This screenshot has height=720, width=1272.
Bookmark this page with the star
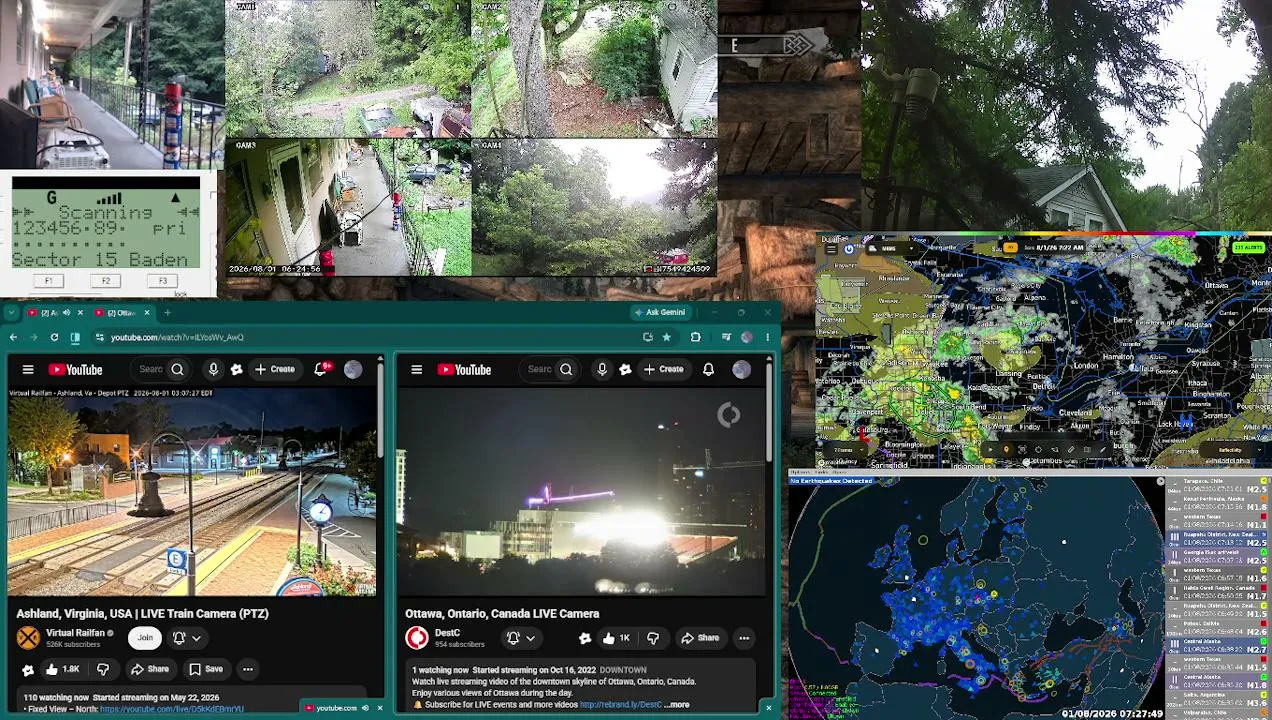(x=666, y=338)
